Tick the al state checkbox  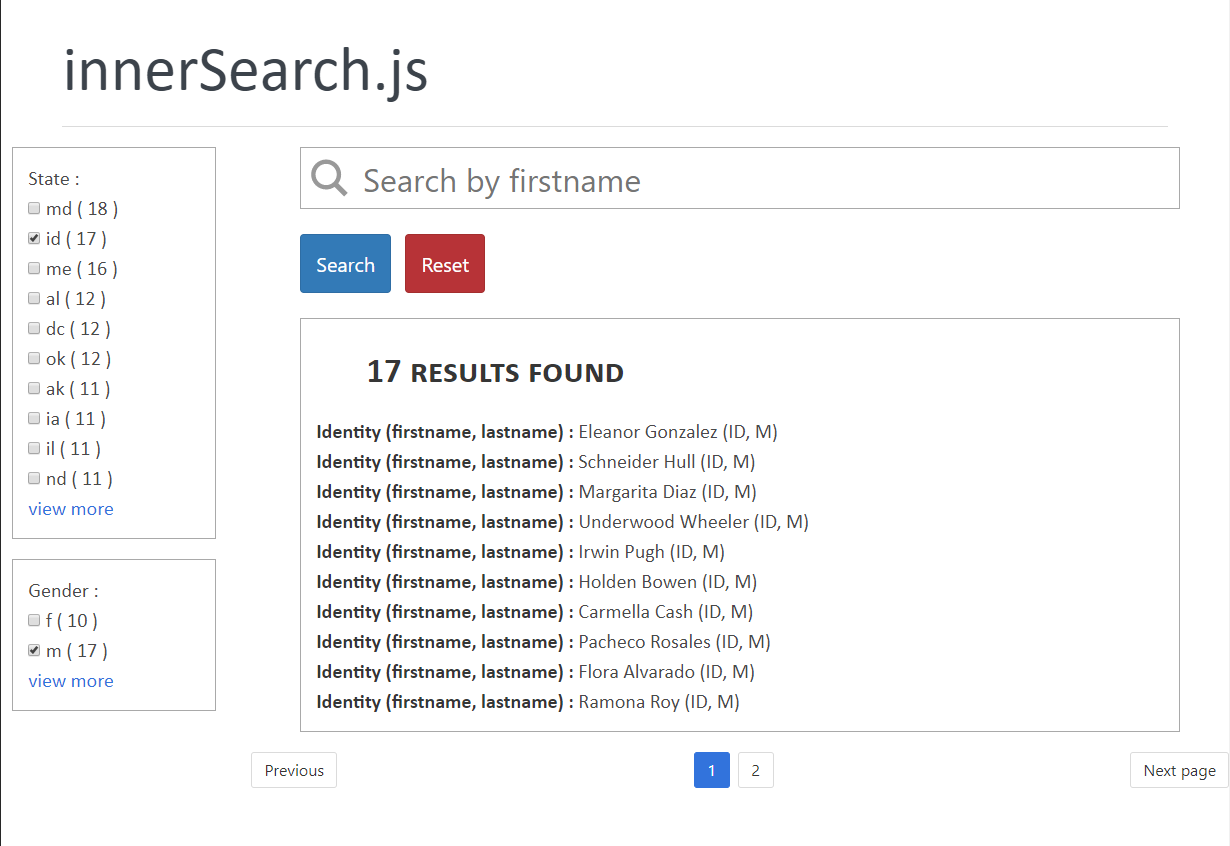click(34, 299)
